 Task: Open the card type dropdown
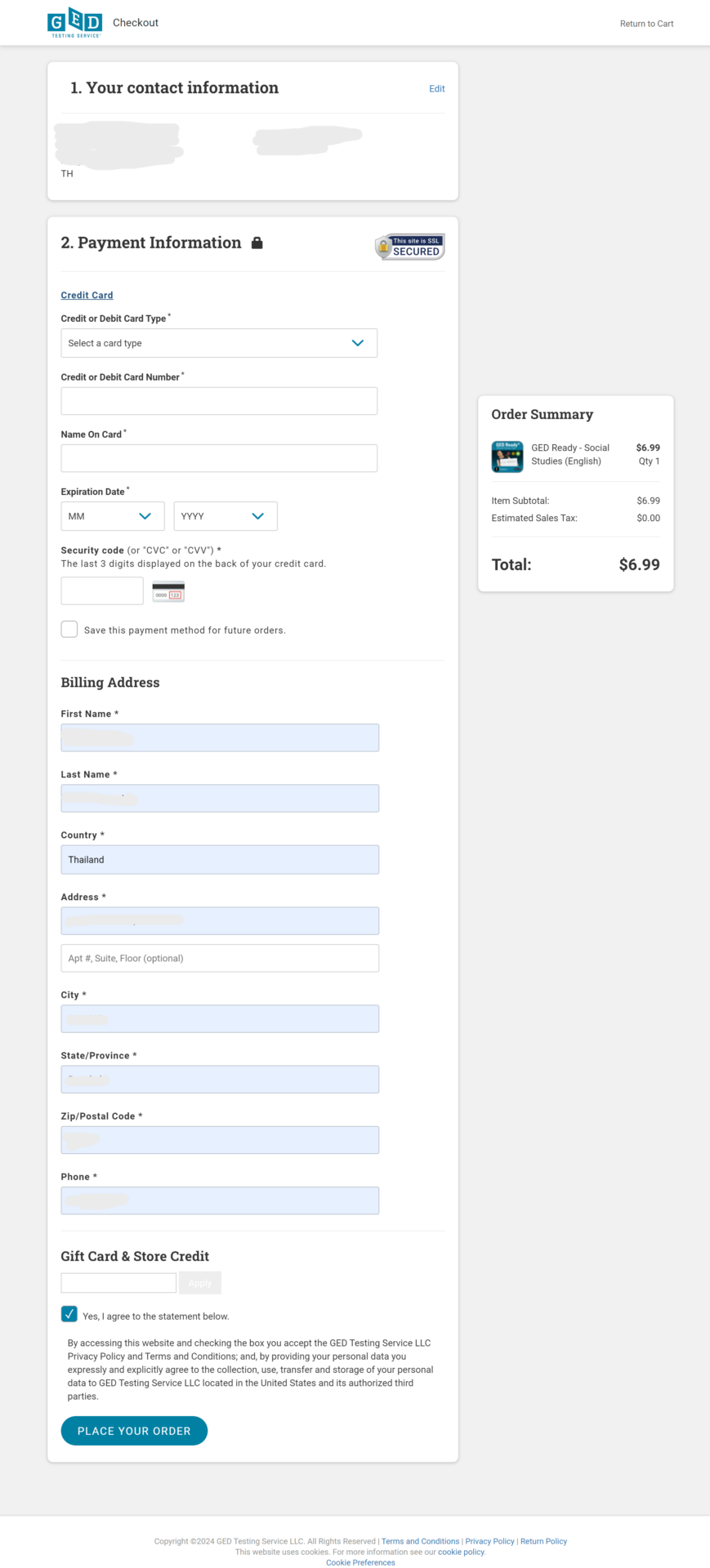219,343
